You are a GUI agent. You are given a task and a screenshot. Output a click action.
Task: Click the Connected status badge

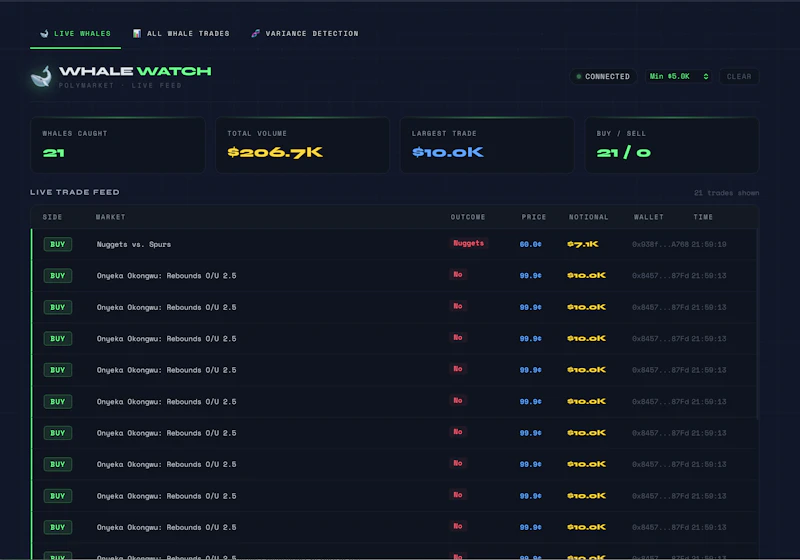(603, 77)
